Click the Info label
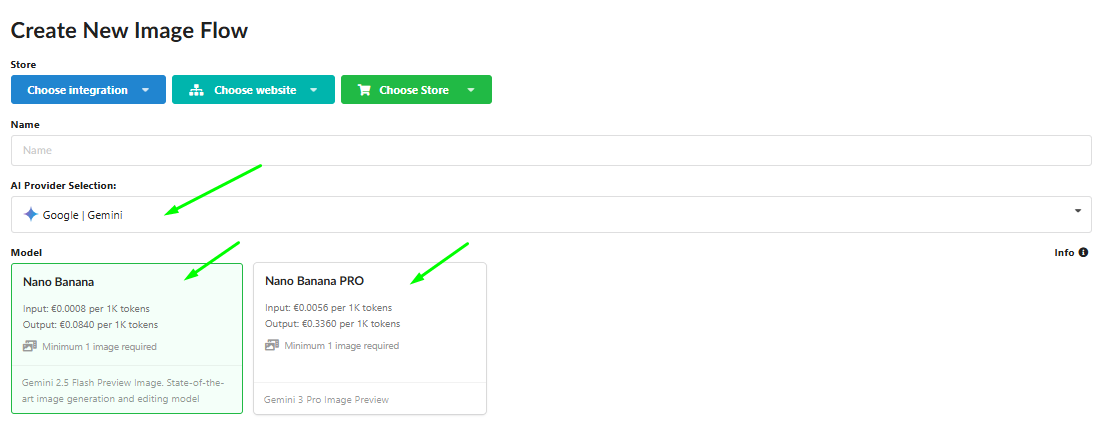Viewport: 1105px width, 422px height. pos(1064,252)
